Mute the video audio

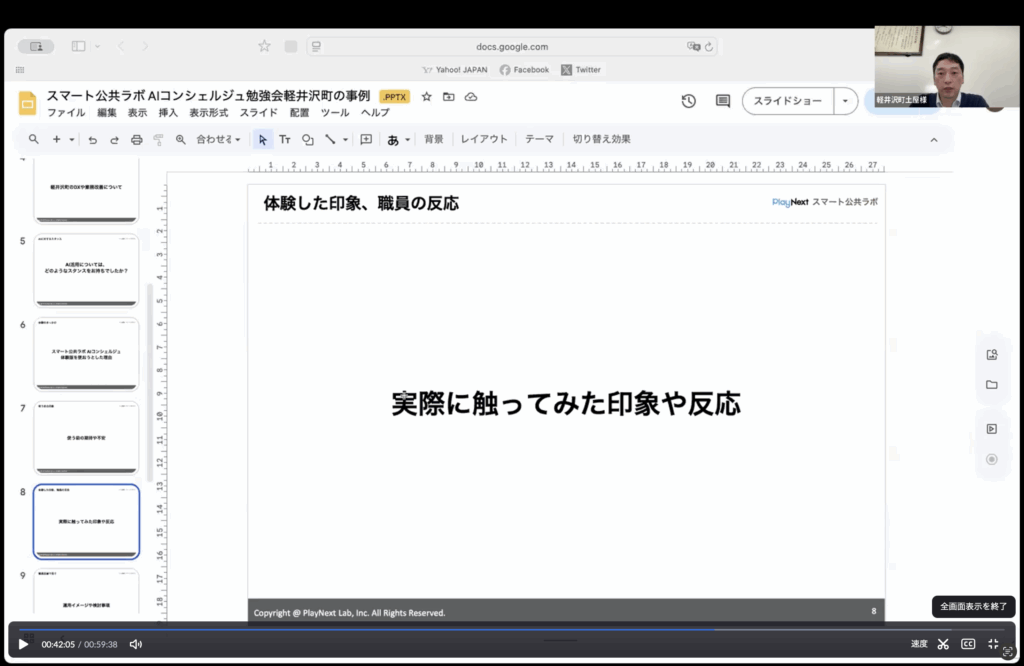click(135, 644)
